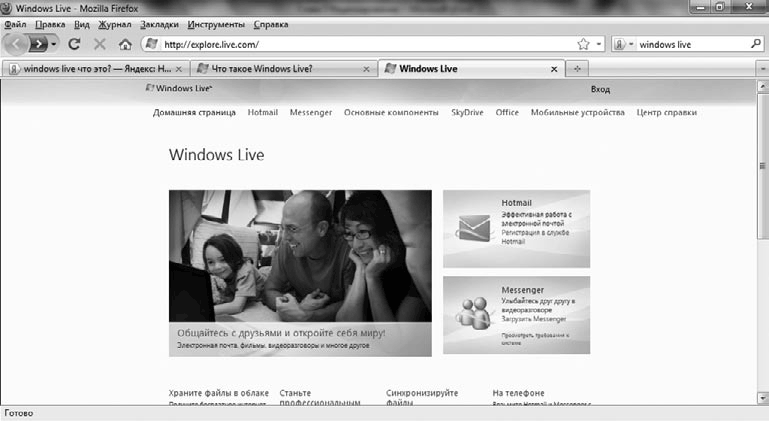Click the Windows Live logo in page header
Screen dimensions: 769x421
pyautogui.click(x=179, y=88)
